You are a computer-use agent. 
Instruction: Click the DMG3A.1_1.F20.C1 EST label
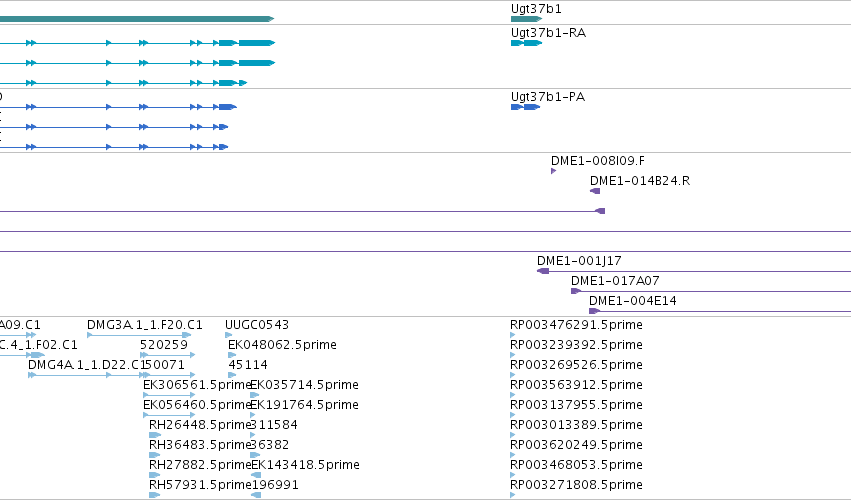pyautogui.click(x=144, y=325)
